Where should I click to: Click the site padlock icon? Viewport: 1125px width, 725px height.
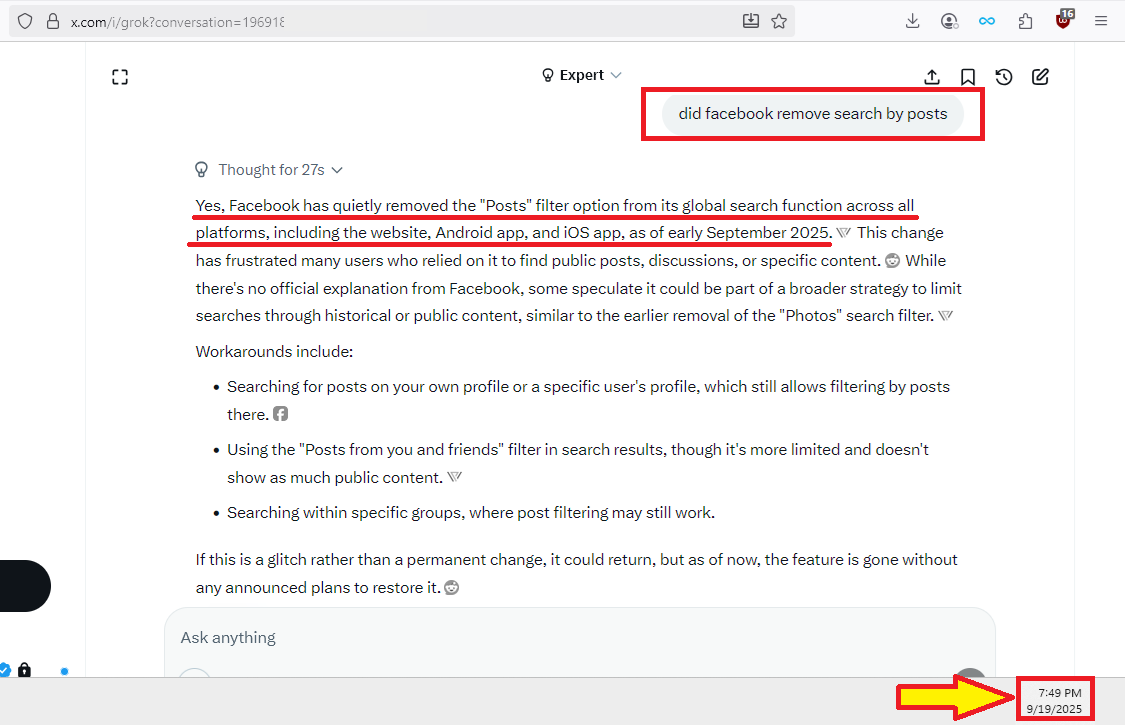52,22
